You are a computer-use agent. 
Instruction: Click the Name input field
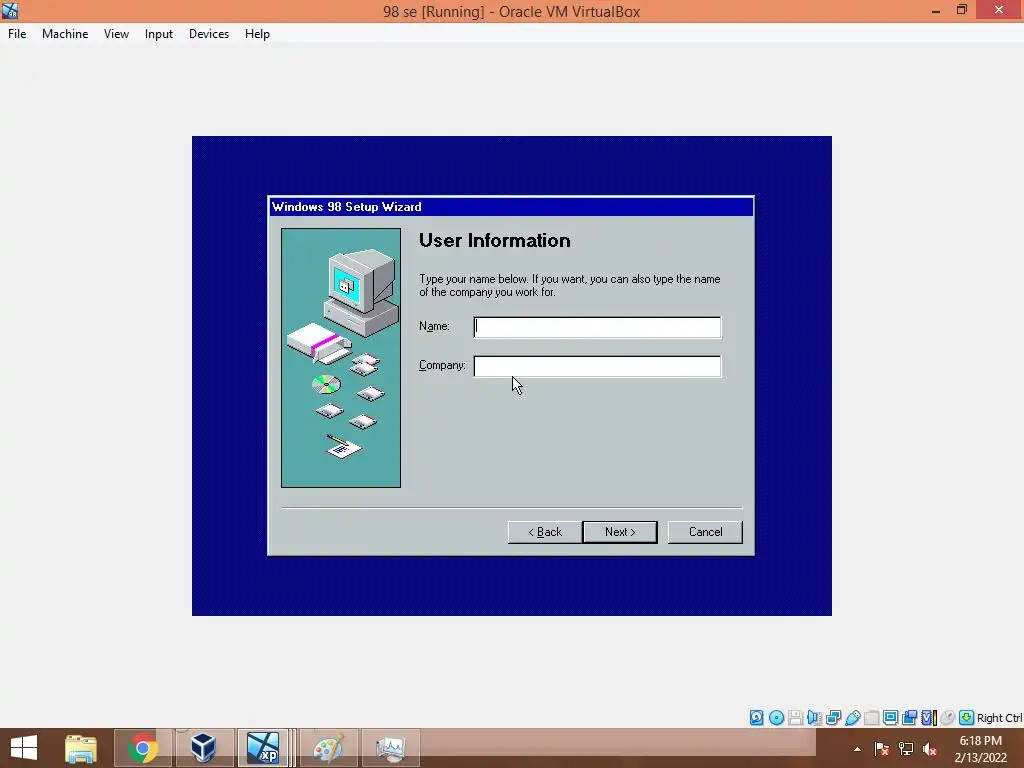coord(597,327)
